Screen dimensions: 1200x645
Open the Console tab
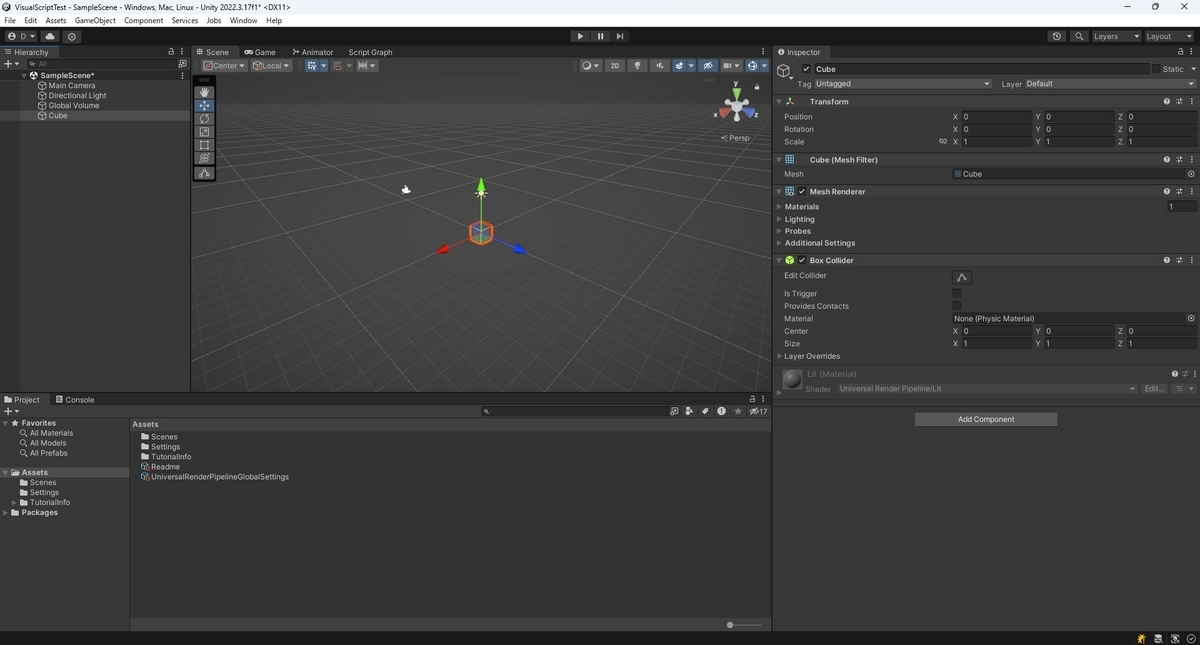(x=75, y=400)
